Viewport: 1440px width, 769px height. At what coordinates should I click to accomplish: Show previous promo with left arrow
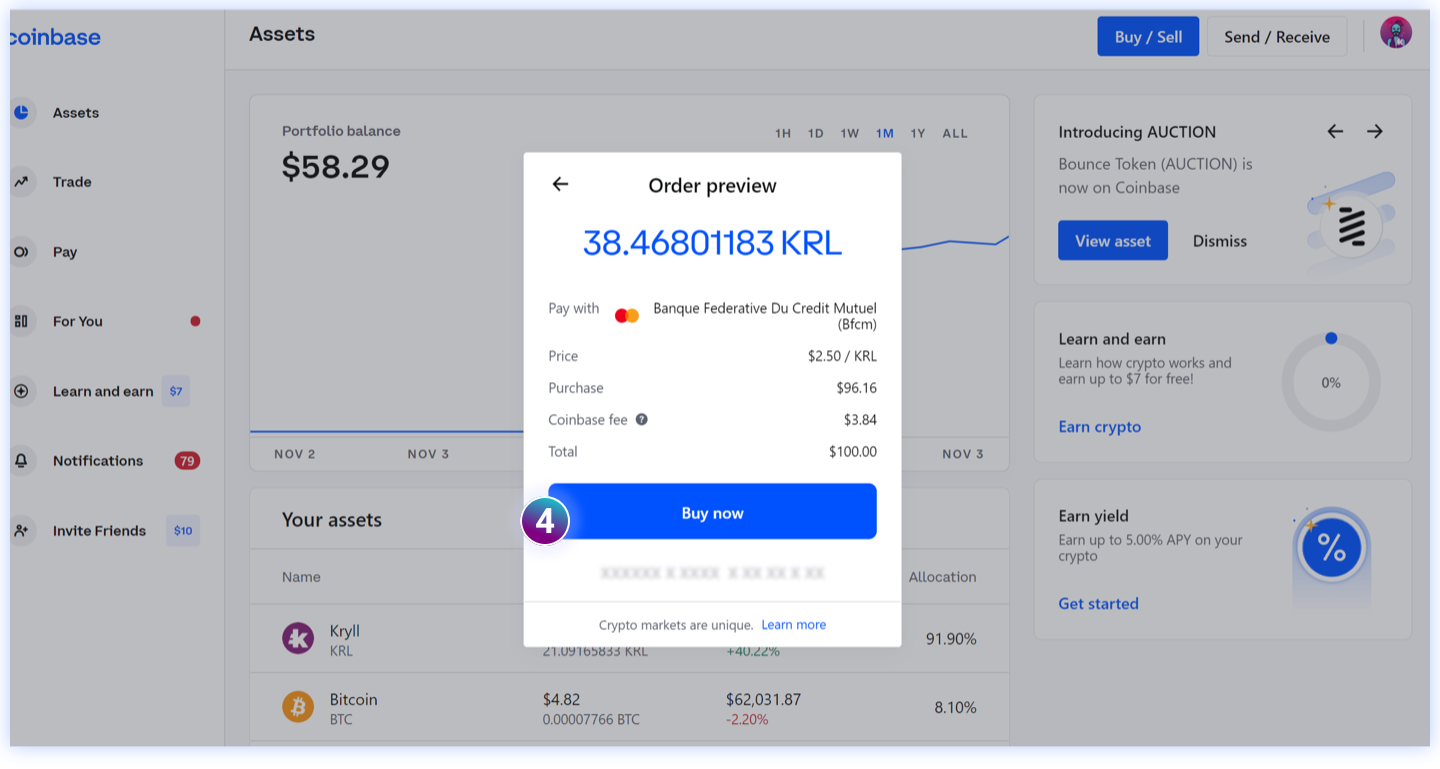coord(1335,131)
